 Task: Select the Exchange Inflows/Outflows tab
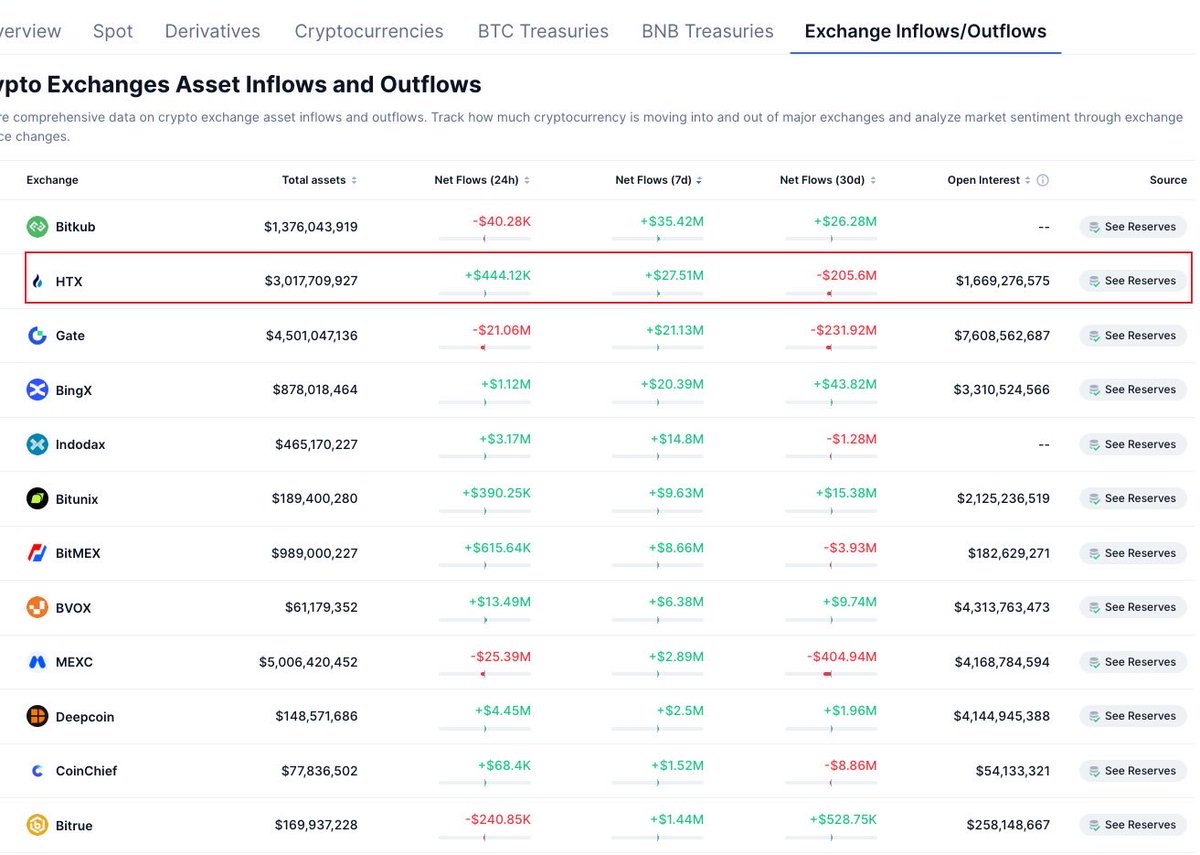[x=926, y=31]
